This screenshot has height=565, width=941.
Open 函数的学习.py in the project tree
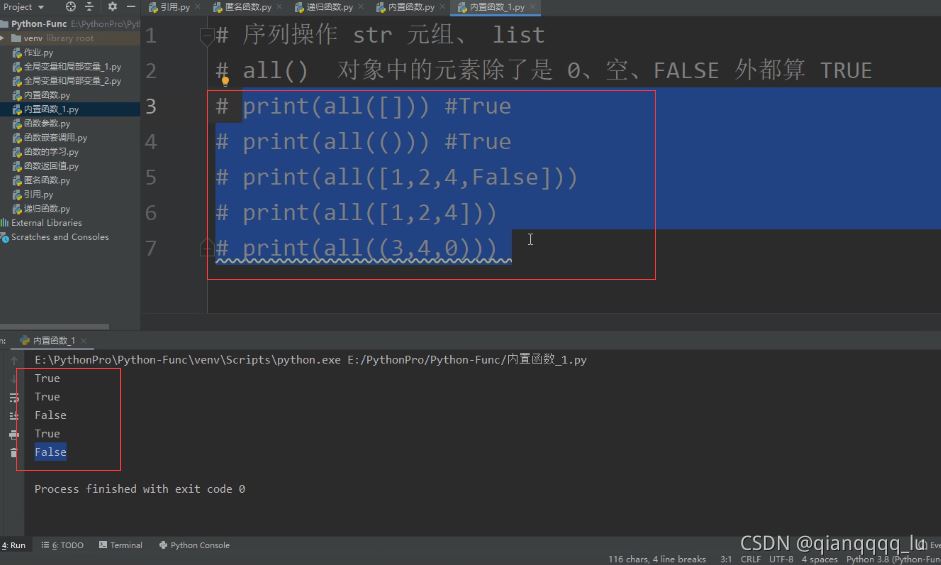[51, 152]
